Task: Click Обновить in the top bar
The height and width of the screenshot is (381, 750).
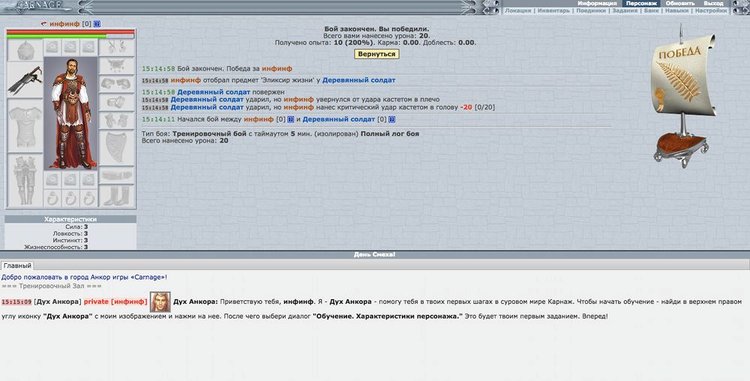Action: (680, 3)
